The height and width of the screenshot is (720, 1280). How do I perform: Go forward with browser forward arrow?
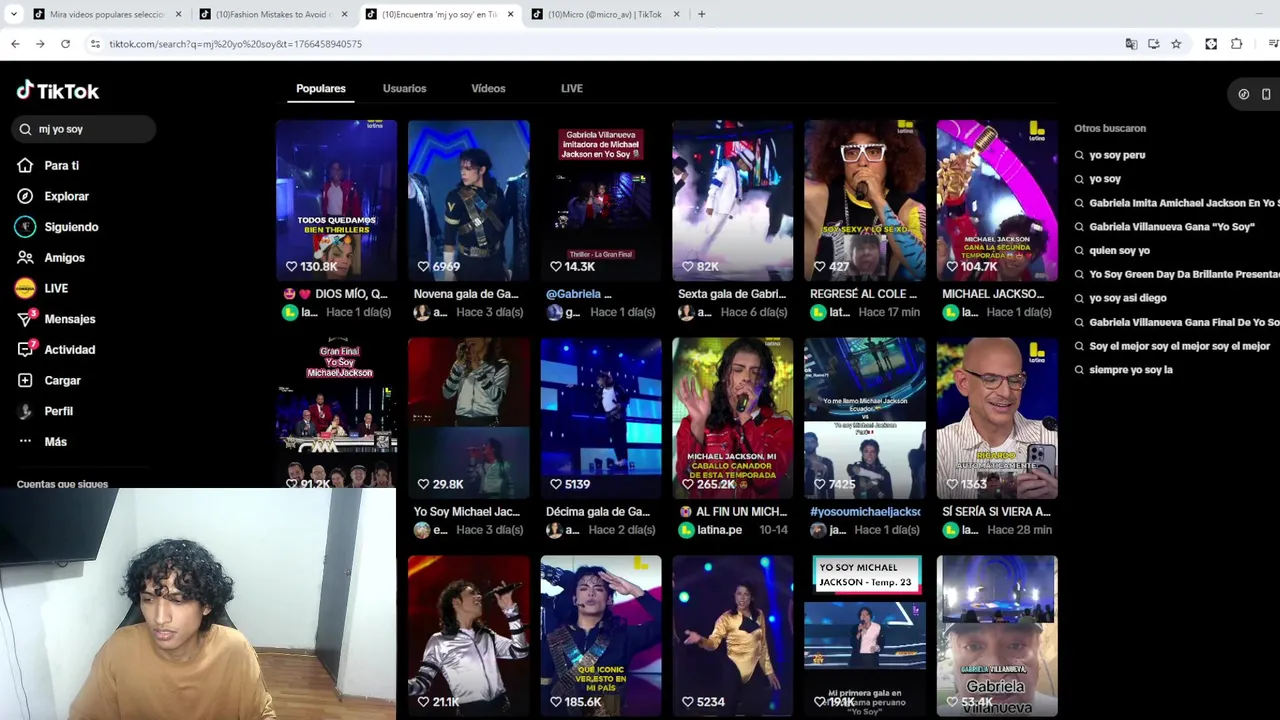[40, 44]
